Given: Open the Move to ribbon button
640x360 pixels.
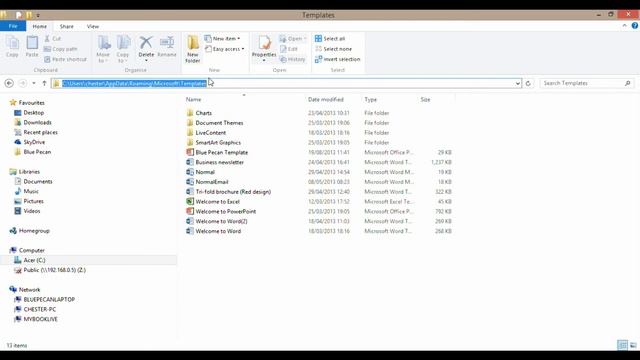Looking at the screenshot, I should pos(103,49).
